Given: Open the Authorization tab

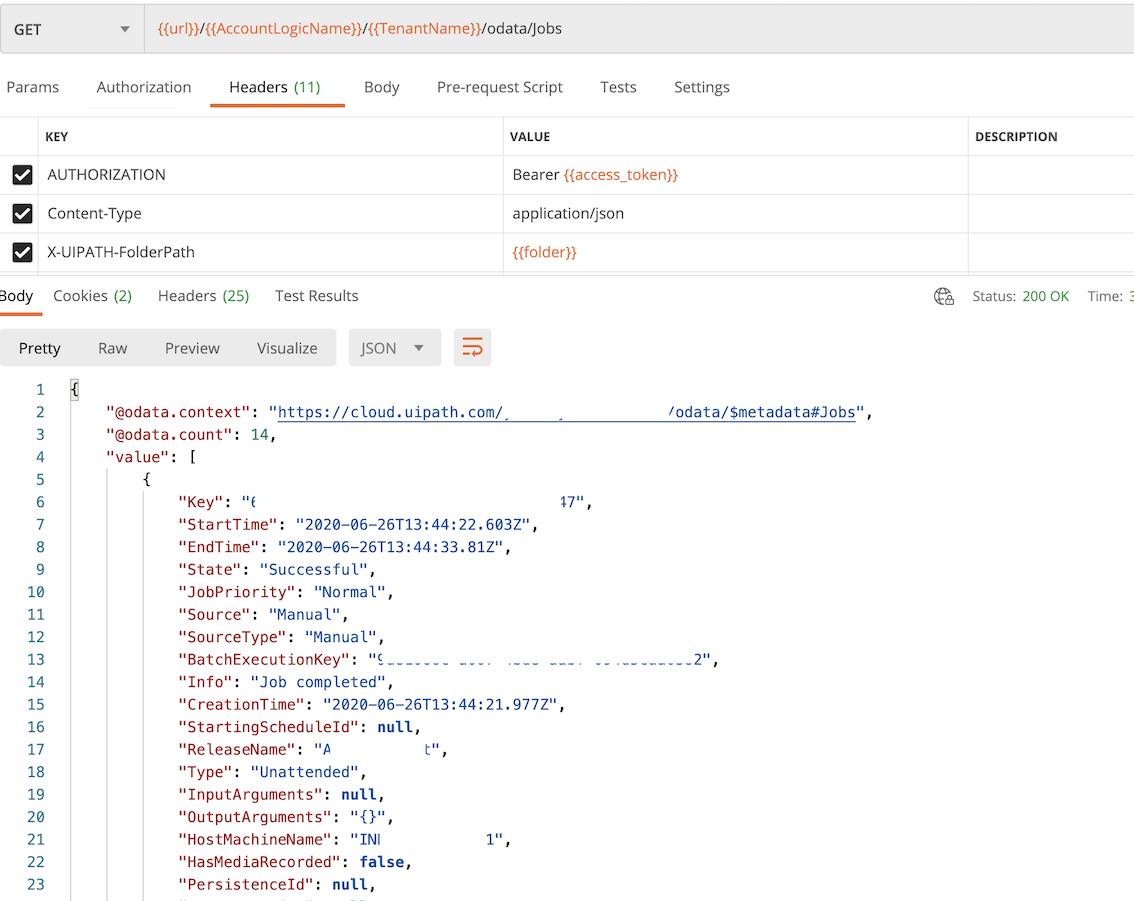Looking at the screenshot, I should [x=144, y=87].
